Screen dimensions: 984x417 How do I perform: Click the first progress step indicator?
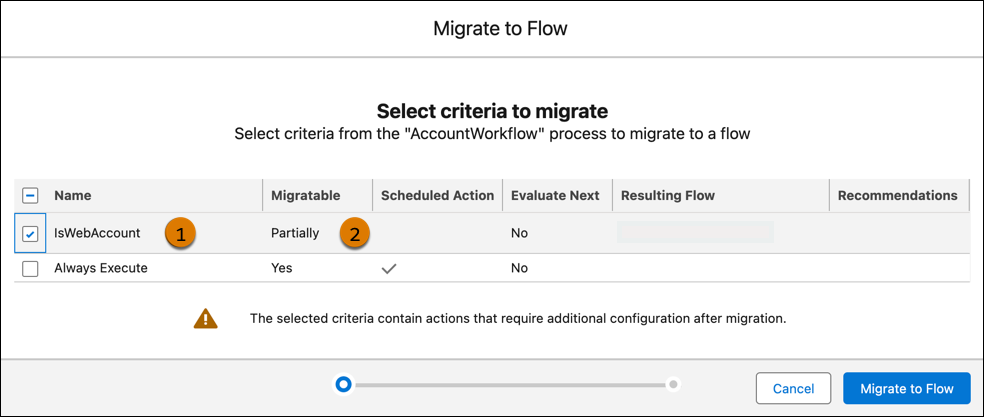coord(343,384)
